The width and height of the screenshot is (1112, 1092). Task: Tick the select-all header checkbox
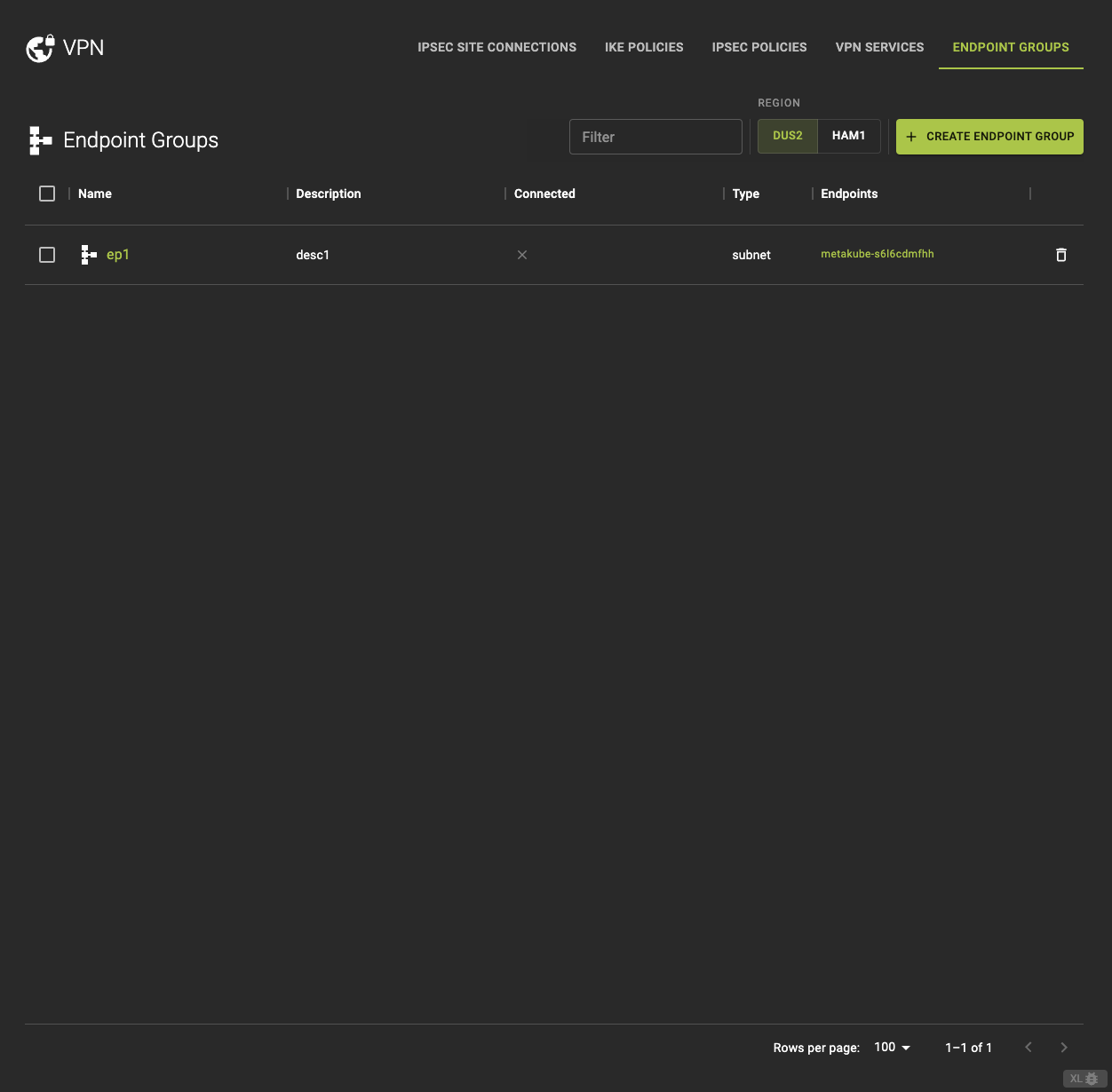pos(47,194)
